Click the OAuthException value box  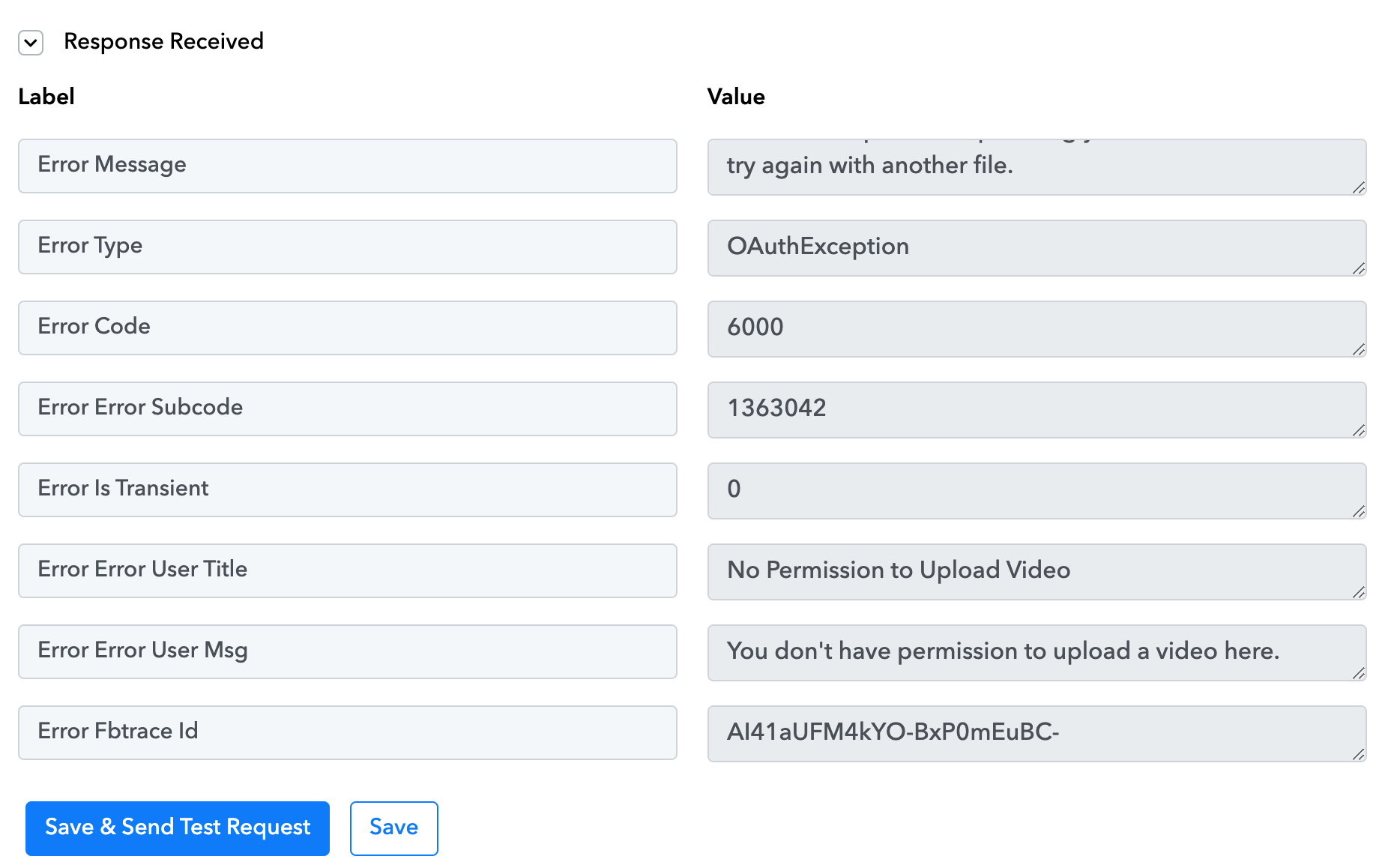pyautogui.click(x=1037, y=248)
